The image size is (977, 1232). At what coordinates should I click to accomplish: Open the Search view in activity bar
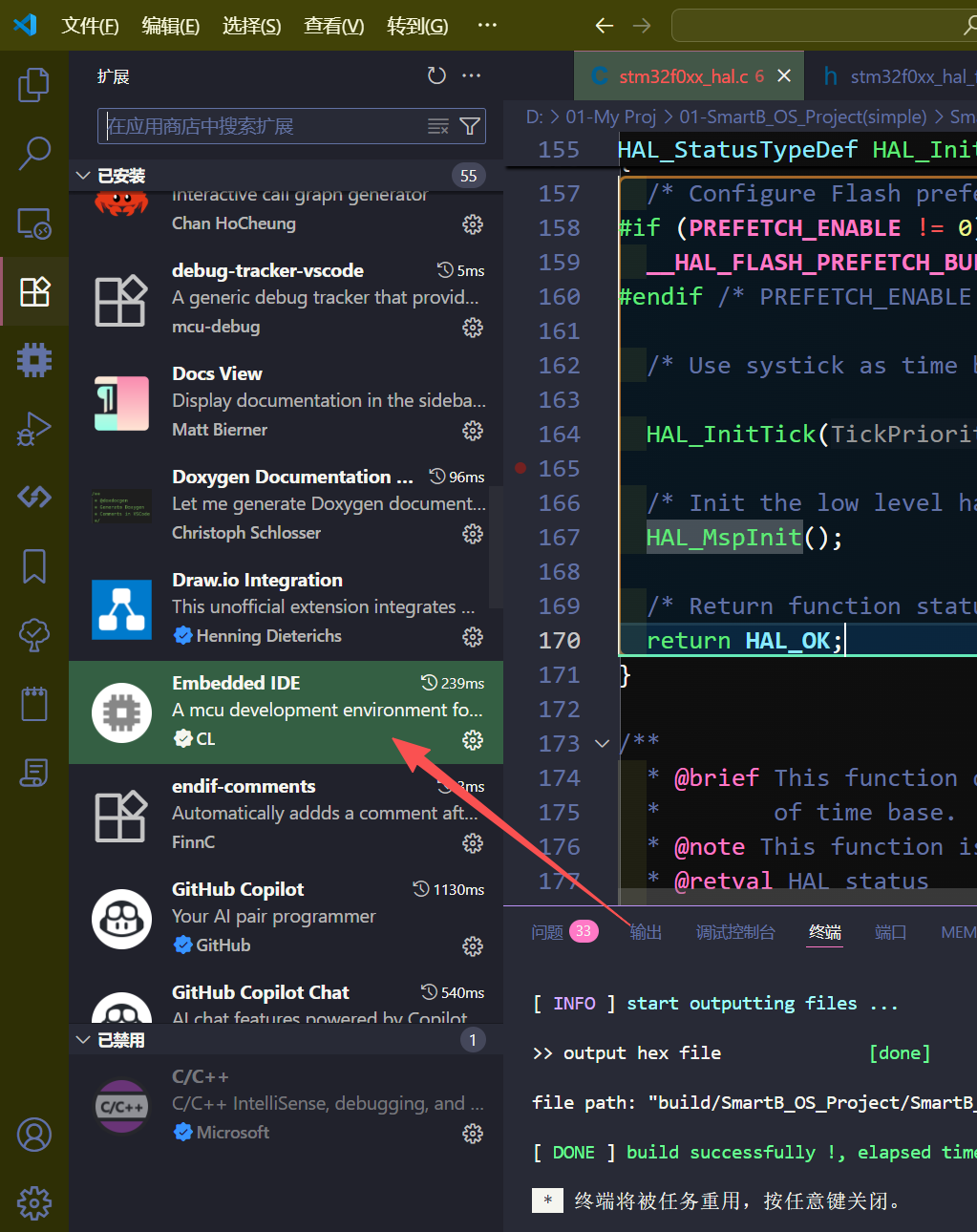click(x=34, y=154)
